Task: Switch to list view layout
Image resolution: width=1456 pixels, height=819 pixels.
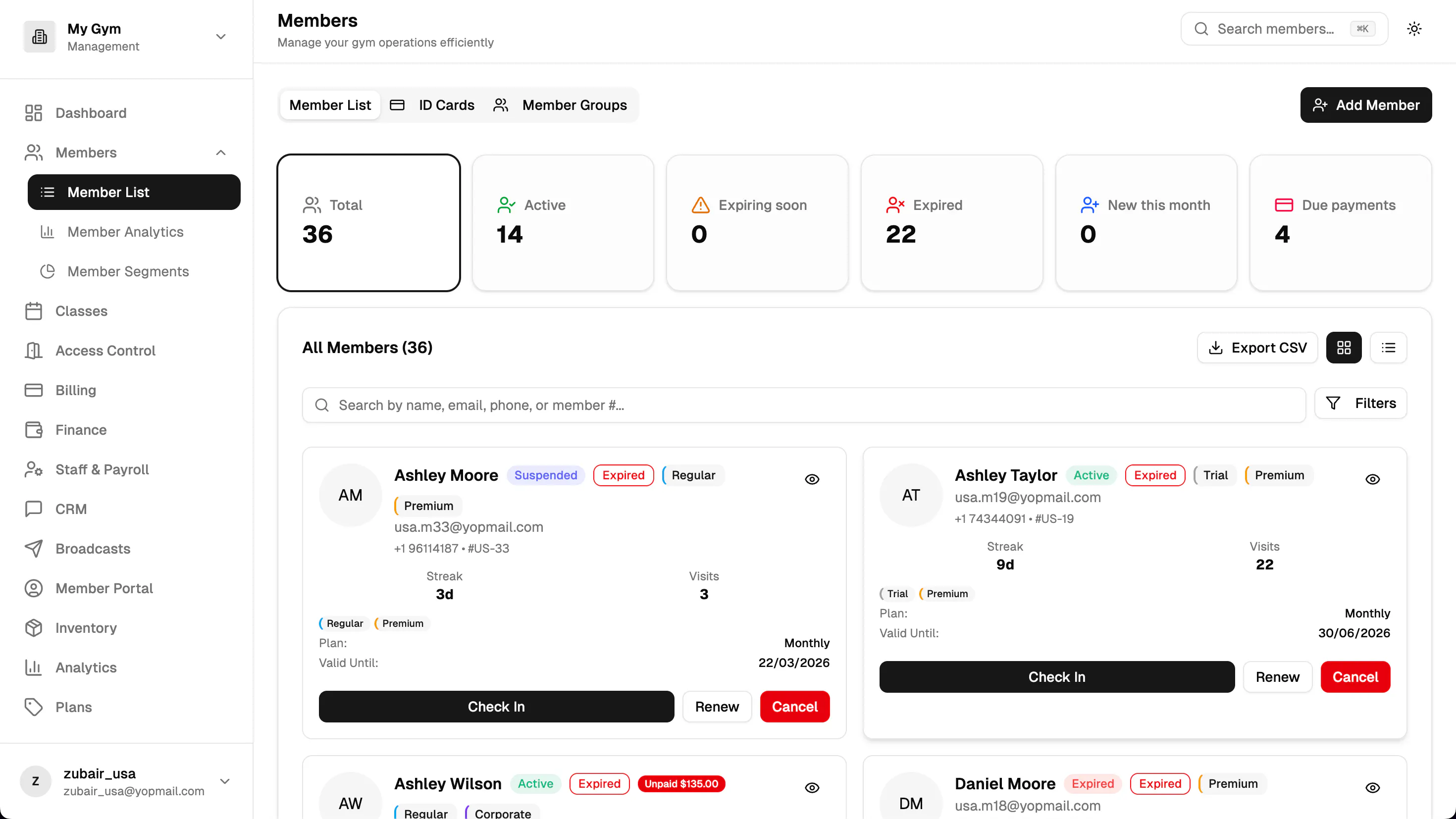Action: [x=1388, y=348]
